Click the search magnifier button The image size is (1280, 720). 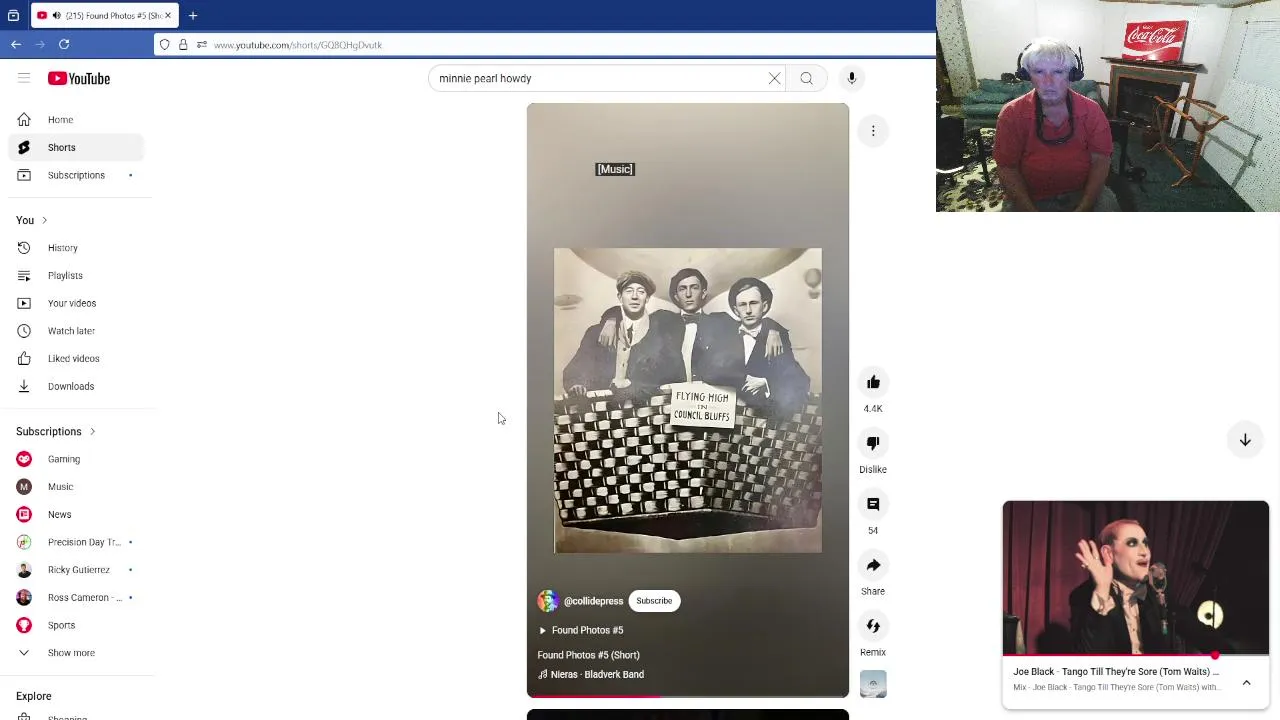click(806, 78)
